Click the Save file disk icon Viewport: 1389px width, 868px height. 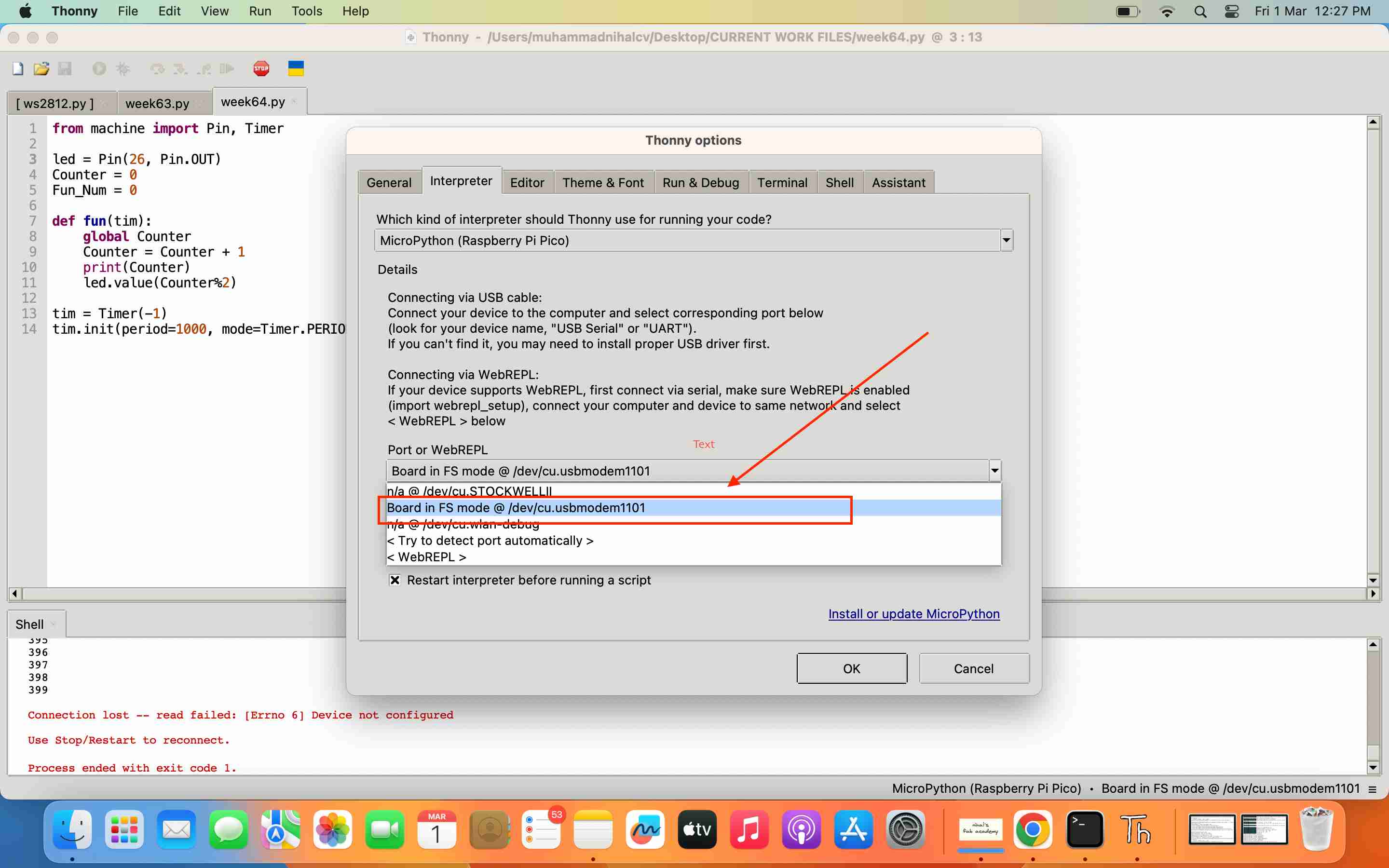click(x=65, y=69)
